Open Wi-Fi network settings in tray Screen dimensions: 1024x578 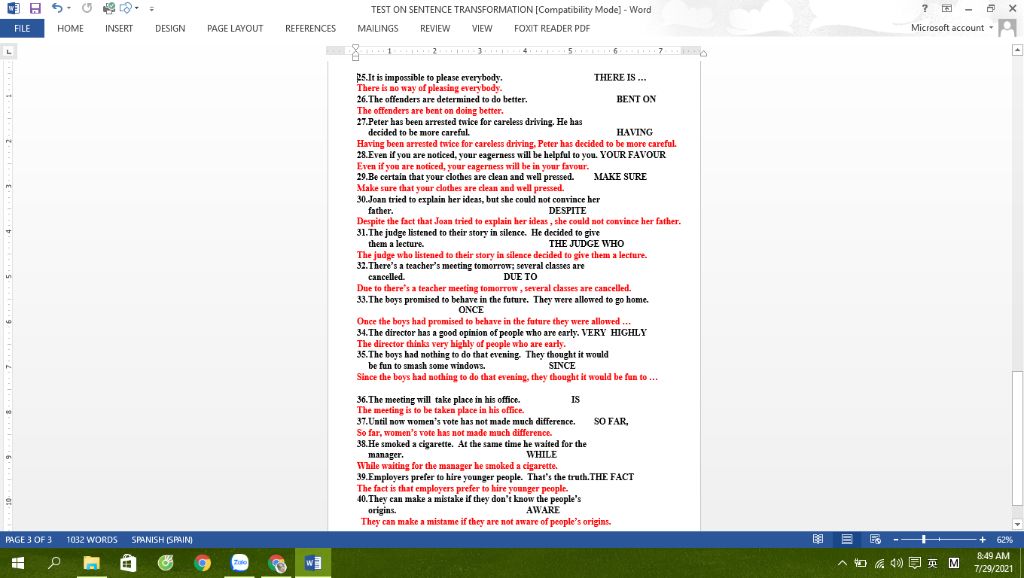tap(880, 563)
